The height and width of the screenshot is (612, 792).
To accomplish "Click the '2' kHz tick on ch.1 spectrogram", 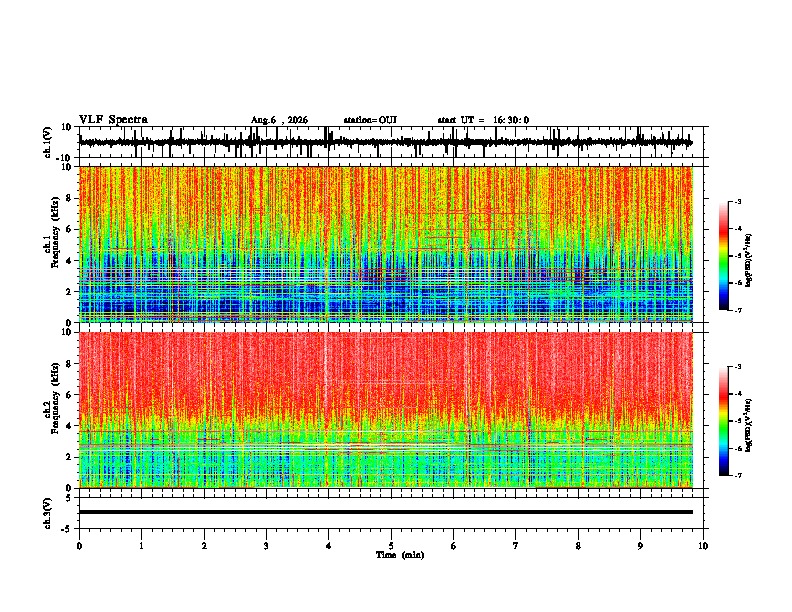I will click(x=69, y=291).
